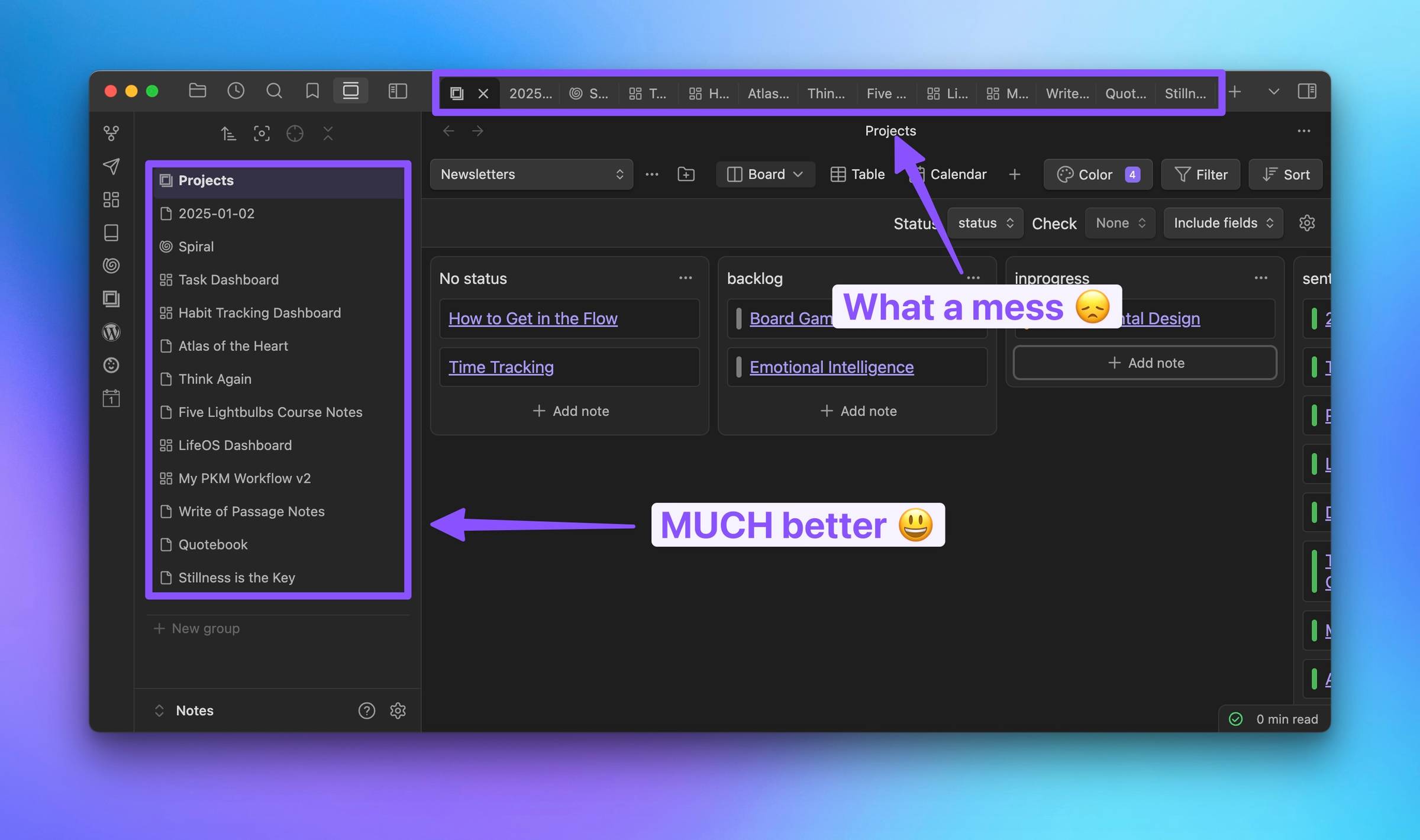Switch vault via Notes selector
The height and width of the screenshot is (840, 1420).
tap(184, 710)
